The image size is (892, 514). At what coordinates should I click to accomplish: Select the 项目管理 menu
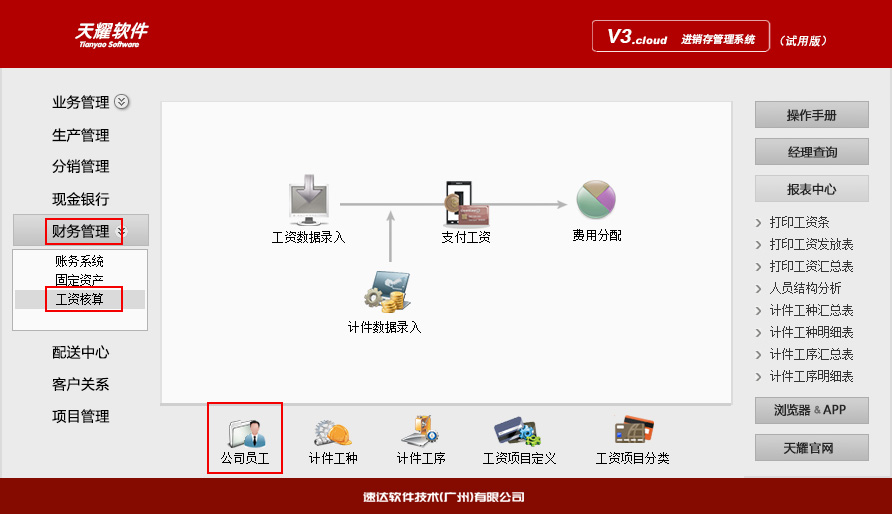81,416
